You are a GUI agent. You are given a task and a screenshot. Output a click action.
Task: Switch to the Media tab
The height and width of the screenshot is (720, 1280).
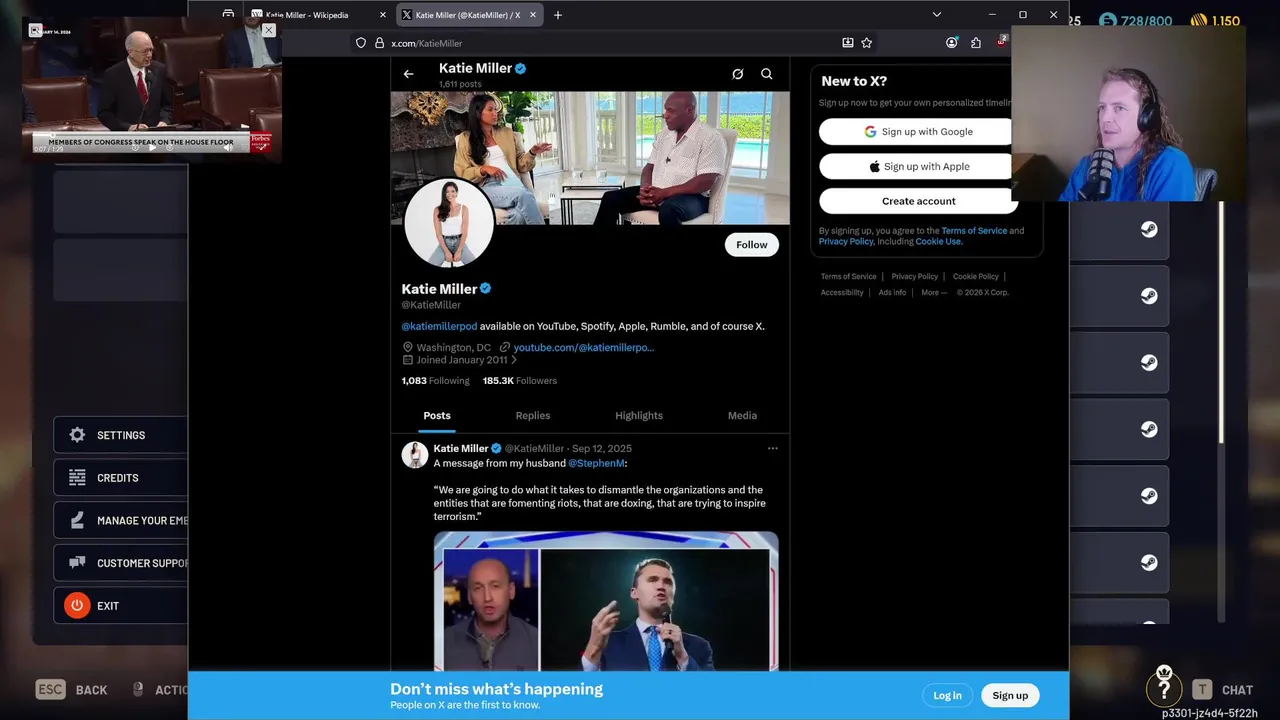pos(742,416)
